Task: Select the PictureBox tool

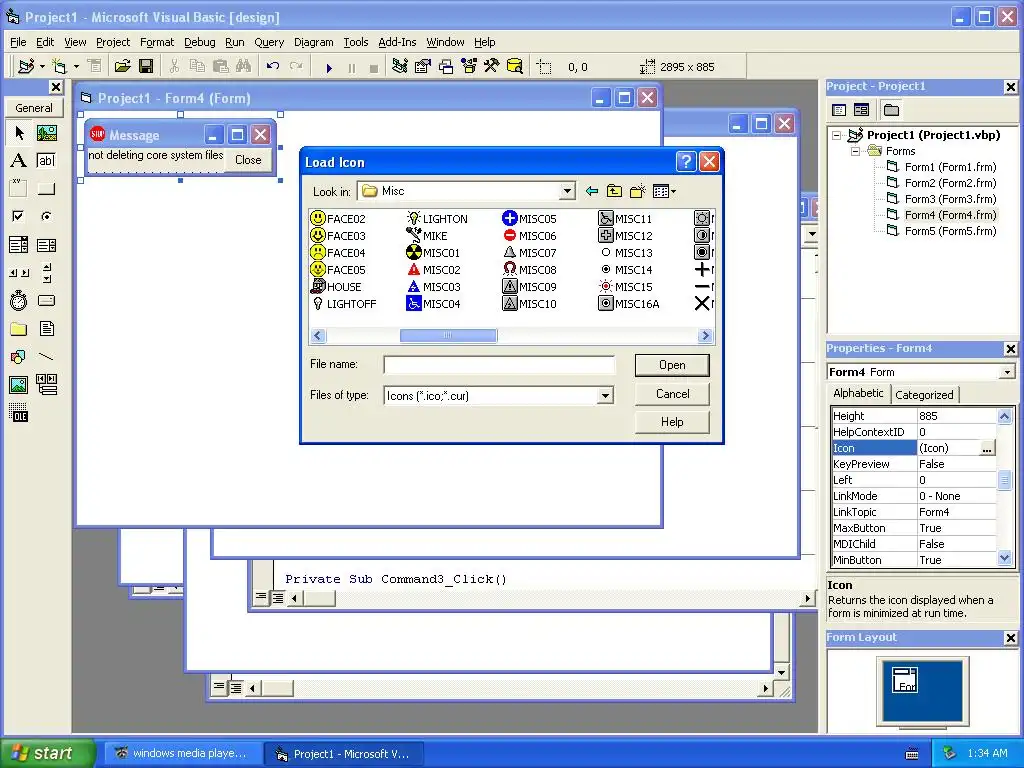Action: [x=46, y=133]
